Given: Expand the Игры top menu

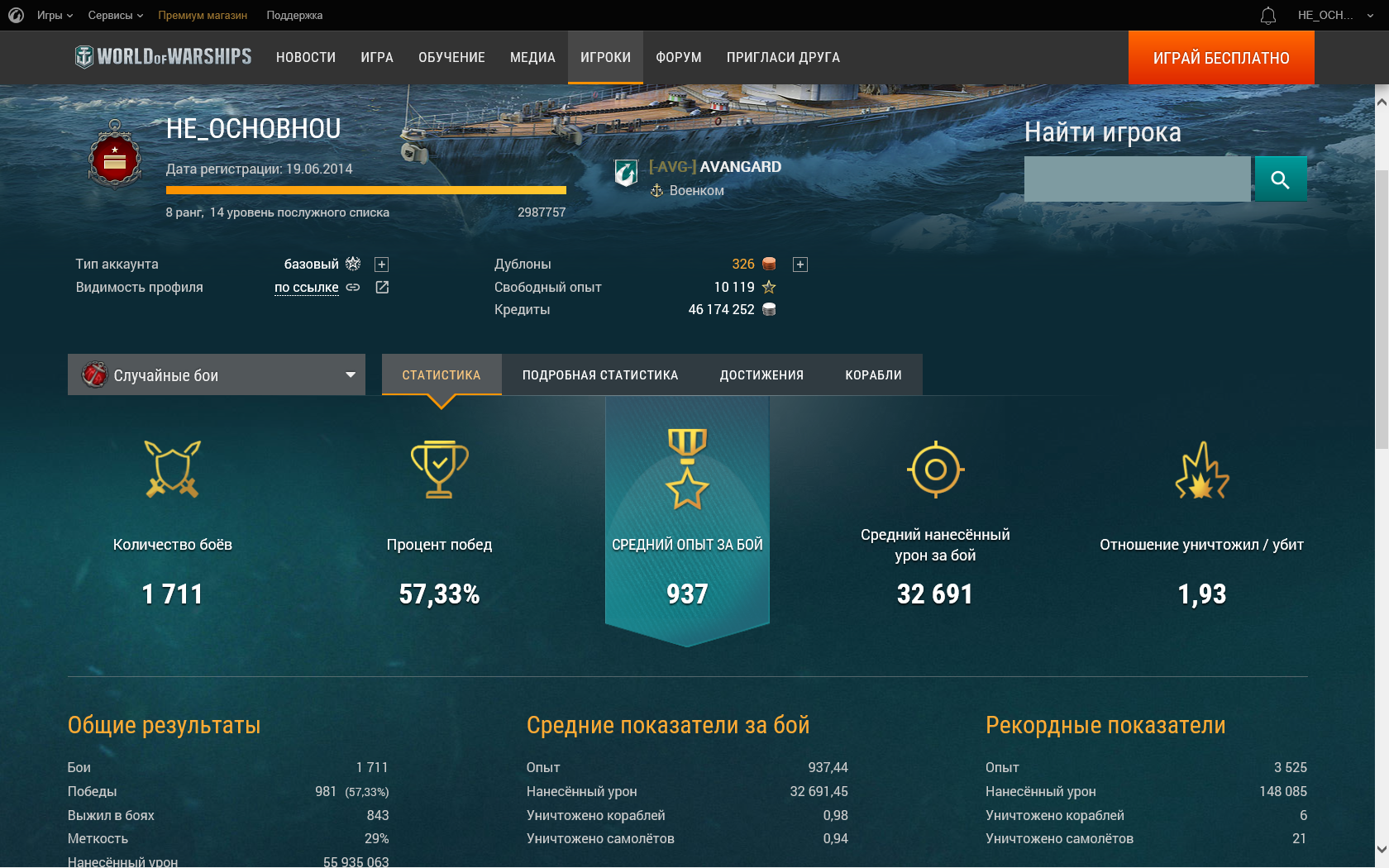Looking at the screenshot, I should (x=55, y=15).
